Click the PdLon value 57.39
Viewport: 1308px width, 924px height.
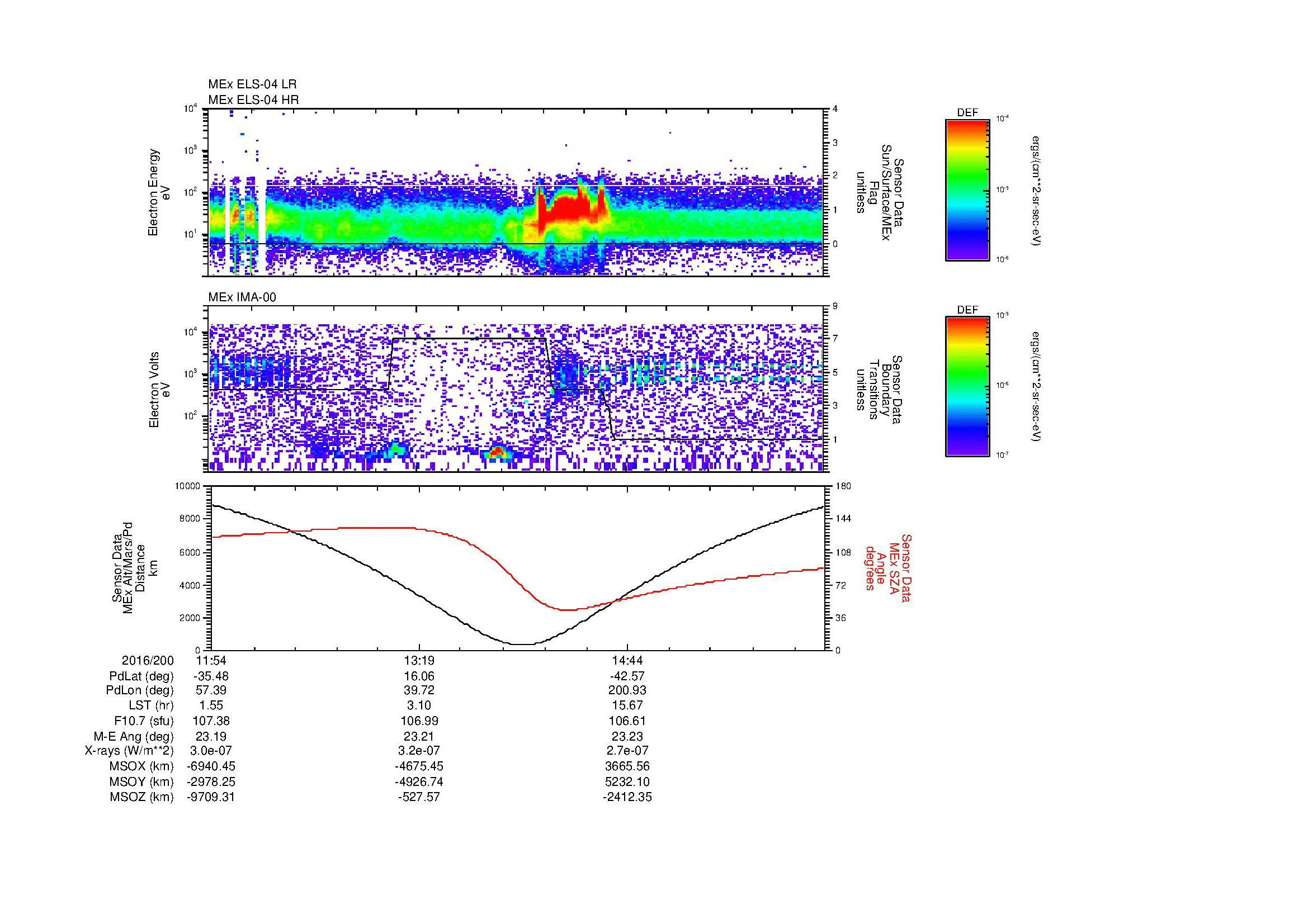(x=211, y=690)
